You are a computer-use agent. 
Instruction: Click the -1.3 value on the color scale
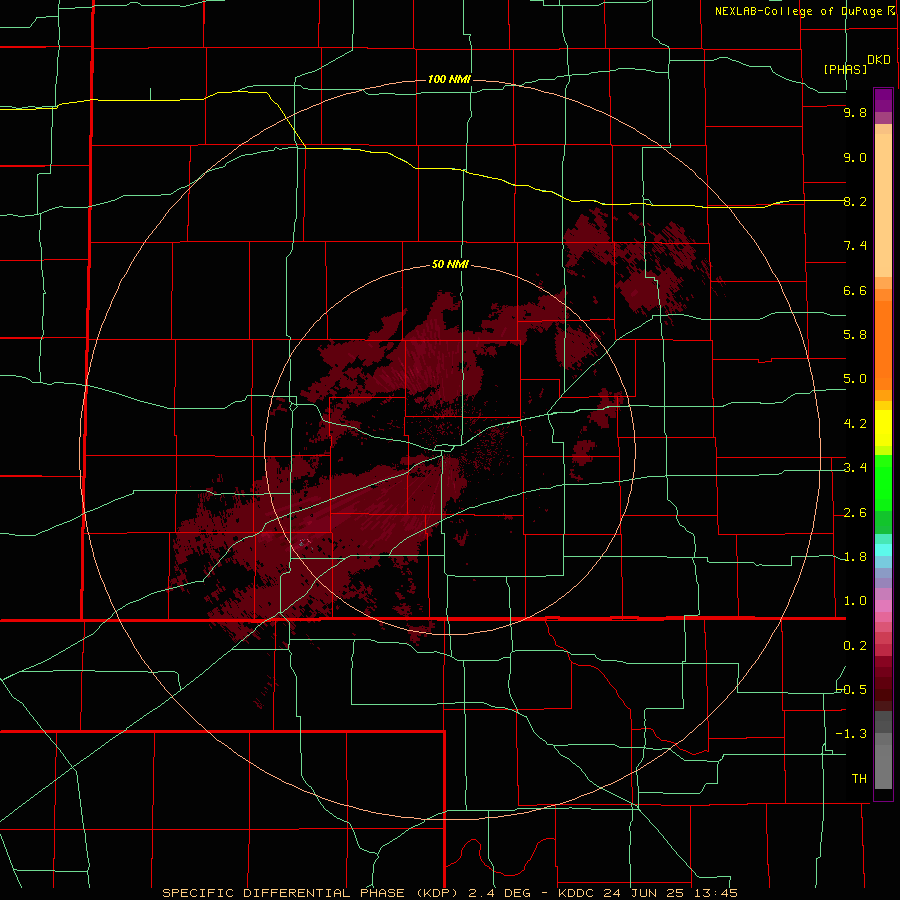click(x=851, y=734)
